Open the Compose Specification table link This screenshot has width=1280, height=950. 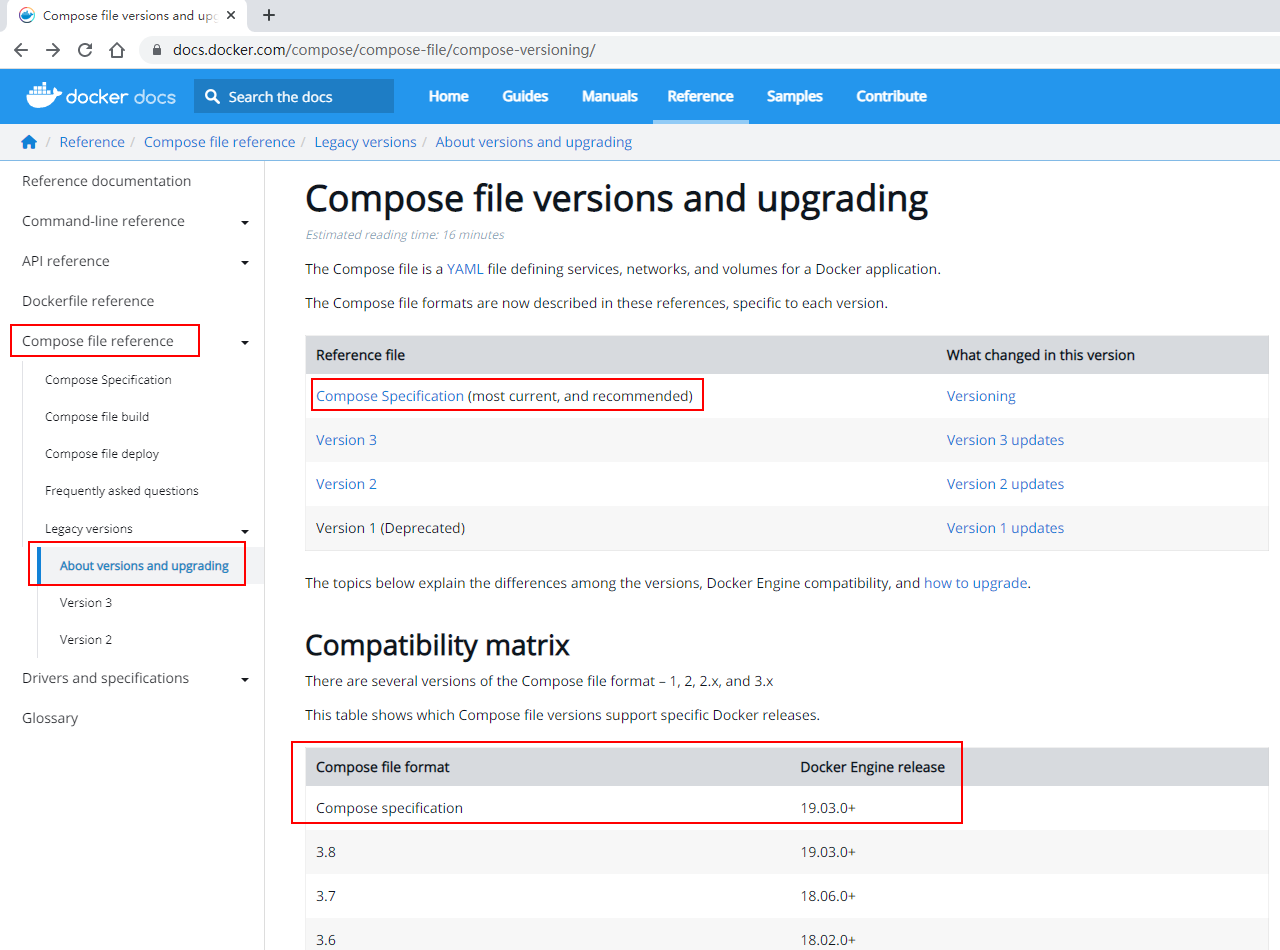point(390,396)
